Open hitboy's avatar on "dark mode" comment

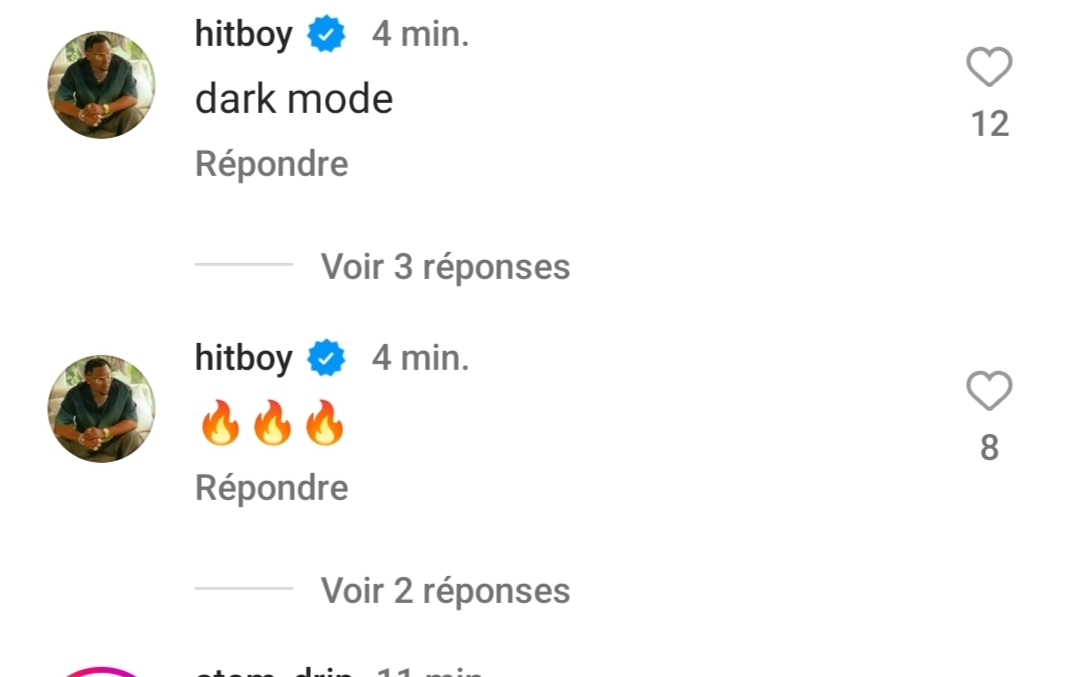[x=101, y=85]
